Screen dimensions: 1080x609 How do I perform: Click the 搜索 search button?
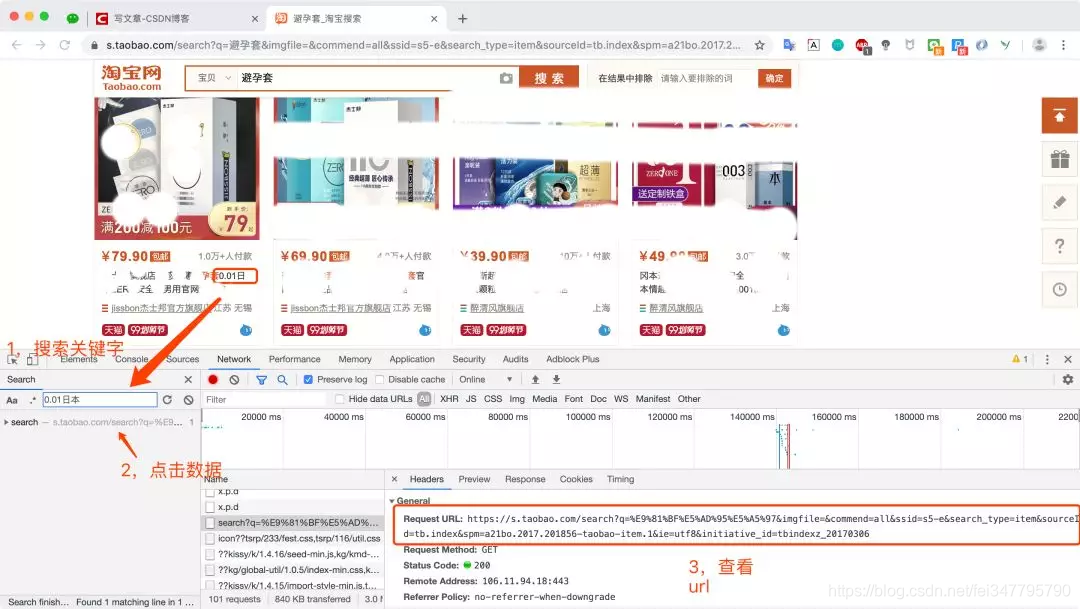pos(548,78)
